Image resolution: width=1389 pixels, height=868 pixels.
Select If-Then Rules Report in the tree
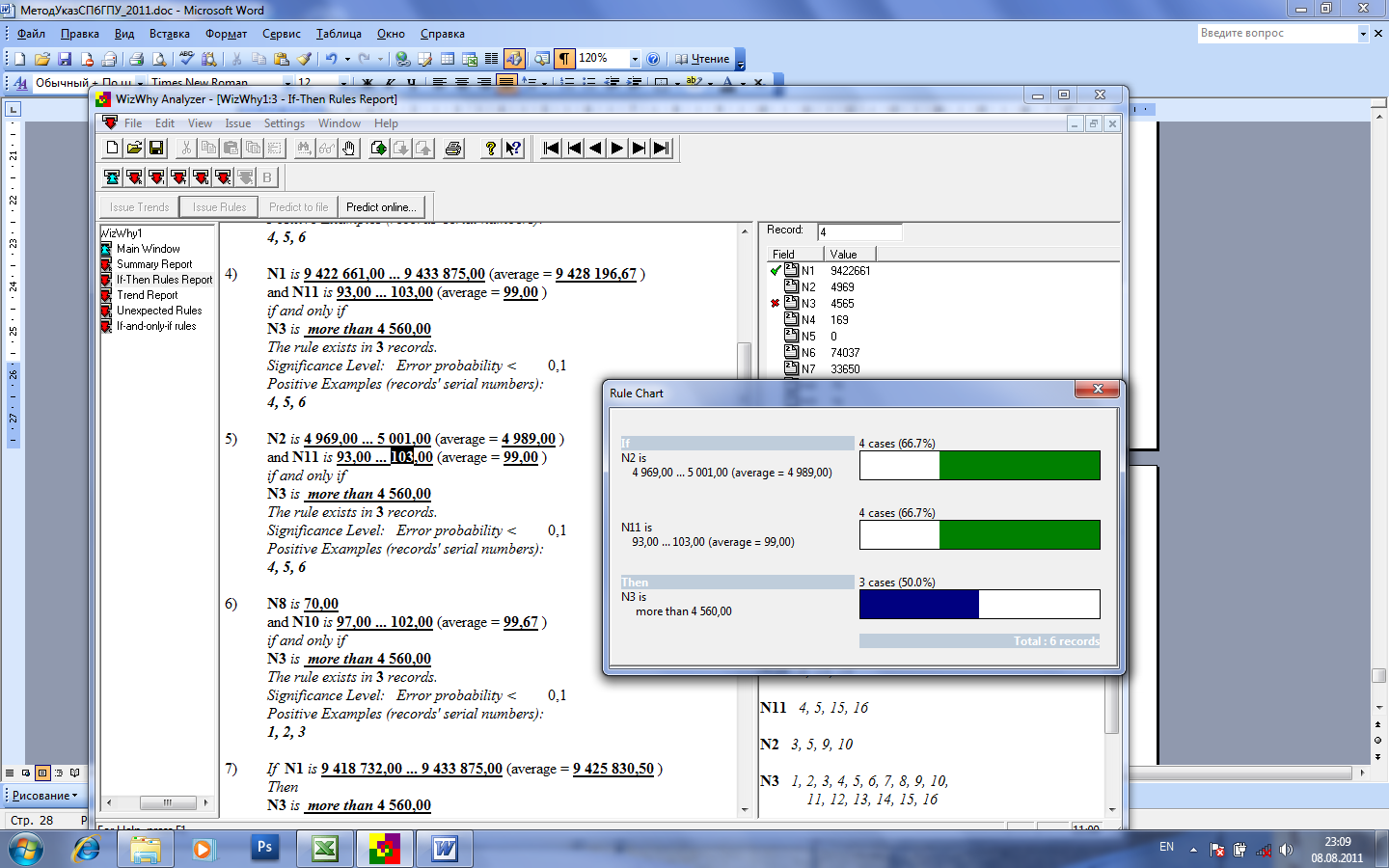pos(164,280)
